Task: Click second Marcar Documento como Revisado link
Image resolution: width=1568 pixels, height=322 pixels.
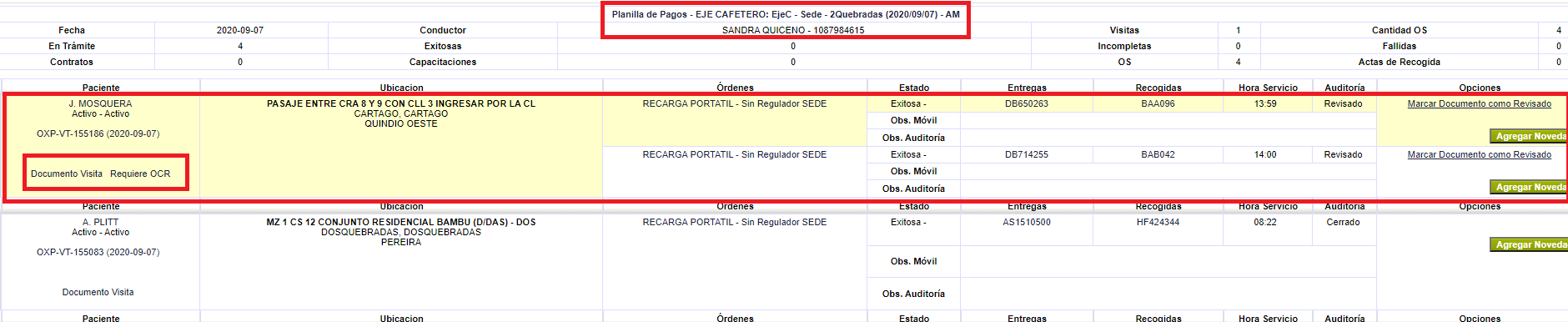Action: [x=1479, y=155]
